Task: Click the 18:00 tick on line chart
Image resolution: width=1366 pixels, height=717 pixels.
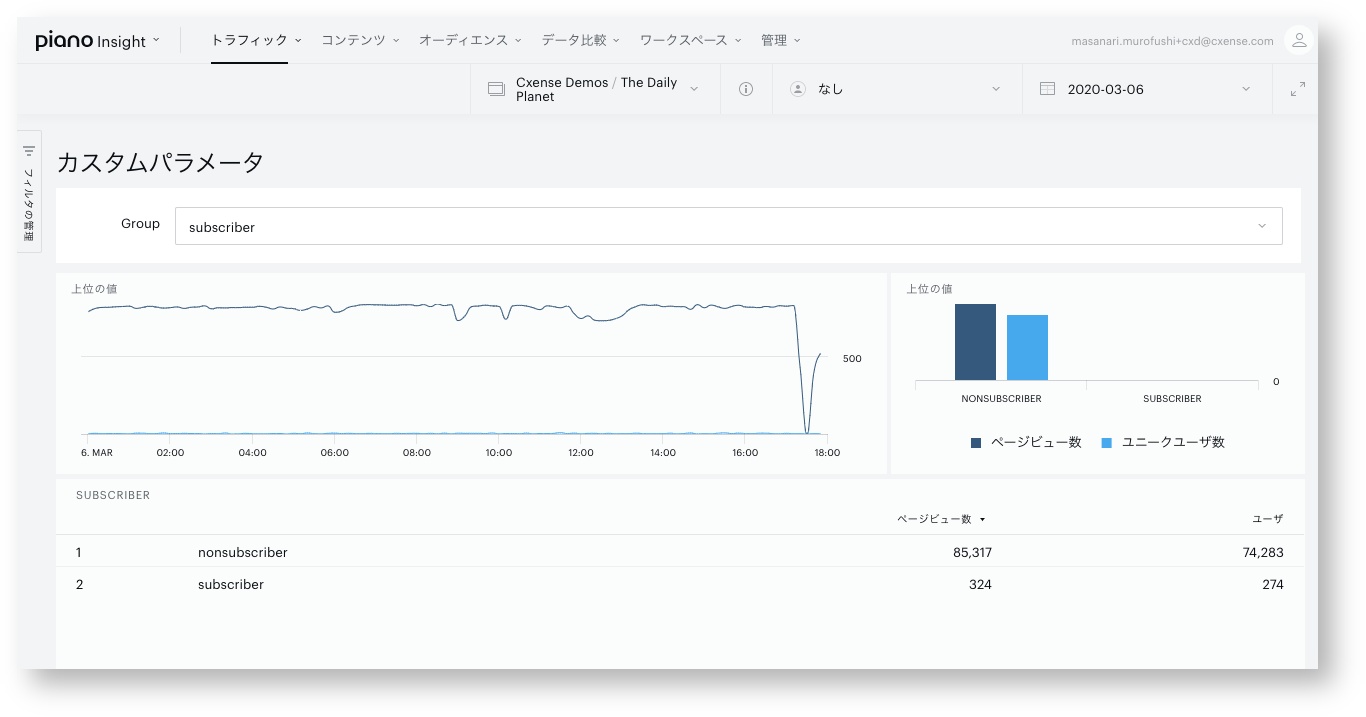Action: [x=826, y=452]
